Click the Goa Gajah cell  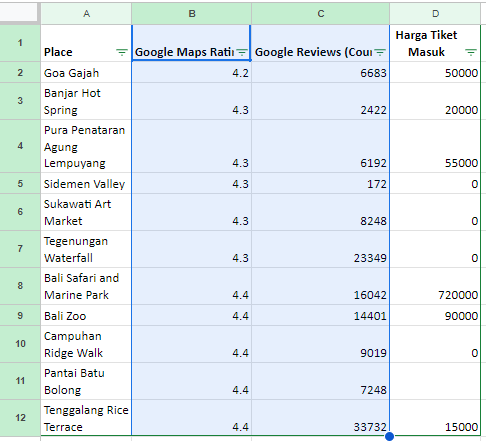pyautogui.click(x=86, y=72)
